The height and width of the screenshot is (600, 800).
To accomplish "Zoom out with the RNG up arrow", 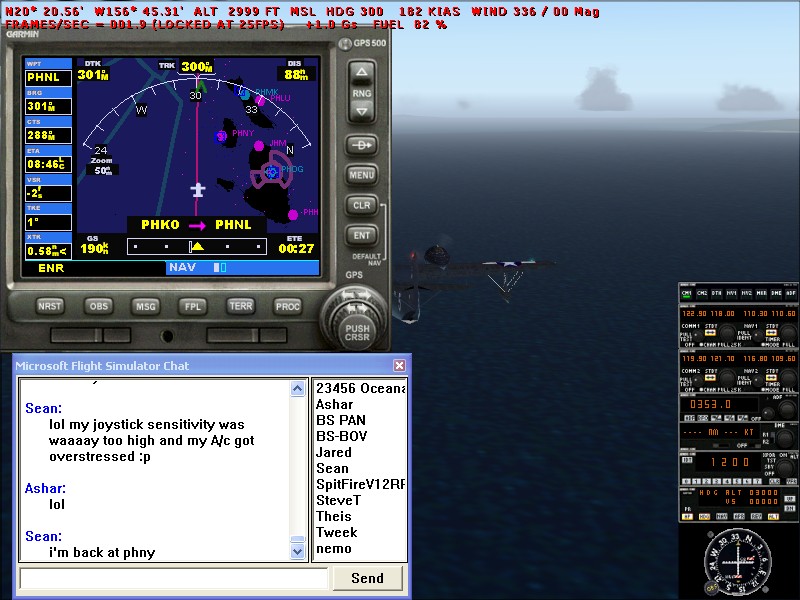I will pyautogui.click(x=361, y=72).
